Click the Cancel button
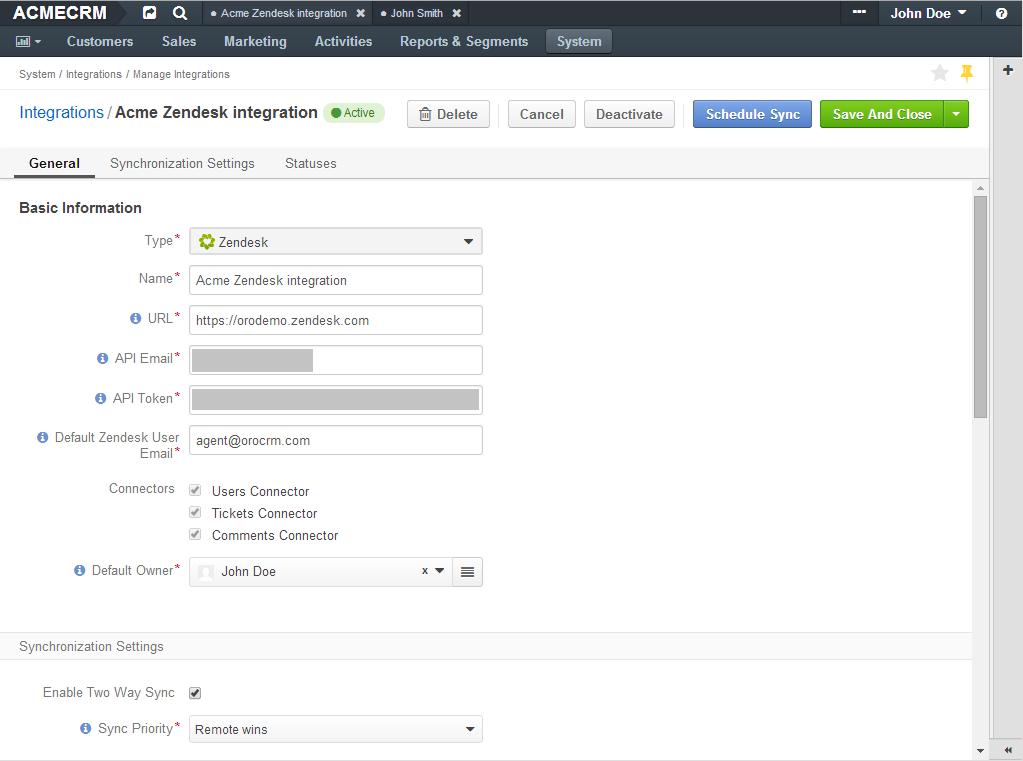The height and width of the screenshot is (761, 1023). point(542,114)
